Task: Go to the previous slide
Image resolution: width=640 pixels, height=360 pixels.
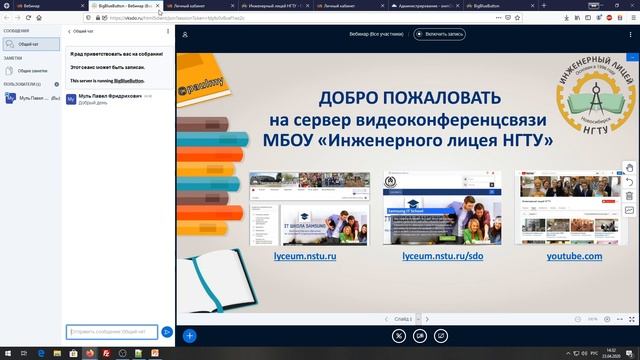Action: point(386,319)
